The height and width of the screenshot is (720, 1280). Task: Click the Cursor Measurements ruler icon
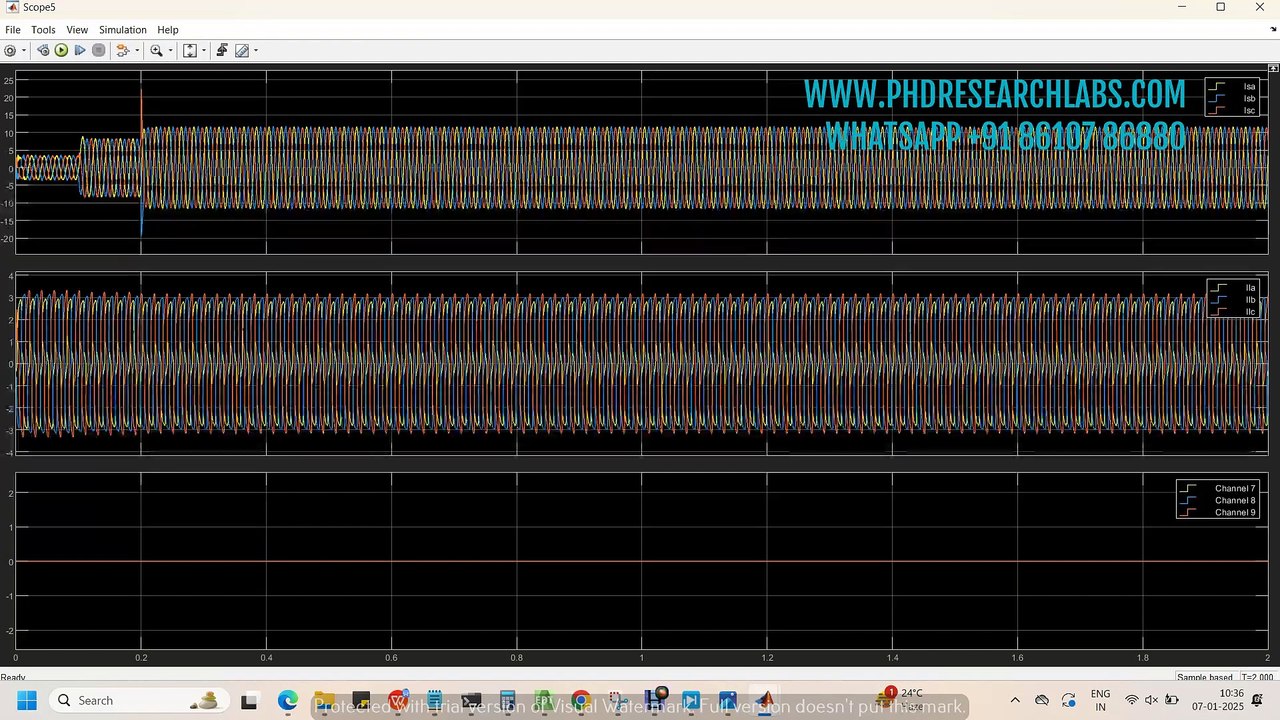pyautogui.click(x=242, y=50)
